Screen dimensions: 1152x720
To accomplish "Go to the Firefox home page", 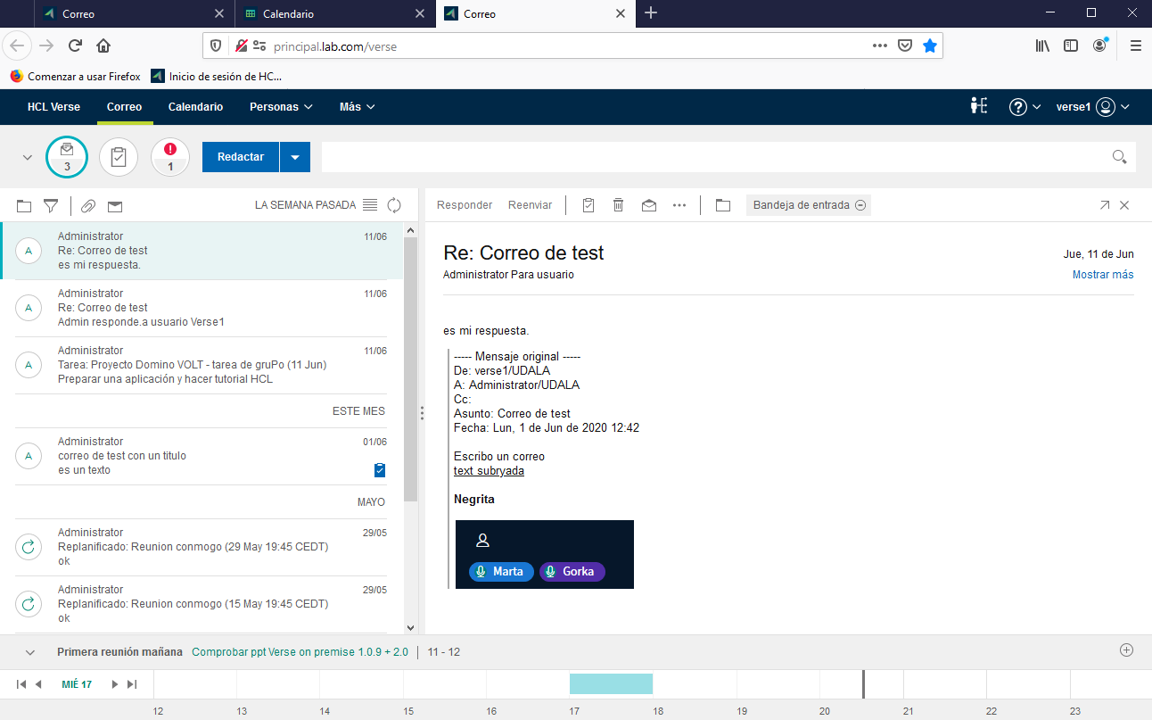I will 104,46.
